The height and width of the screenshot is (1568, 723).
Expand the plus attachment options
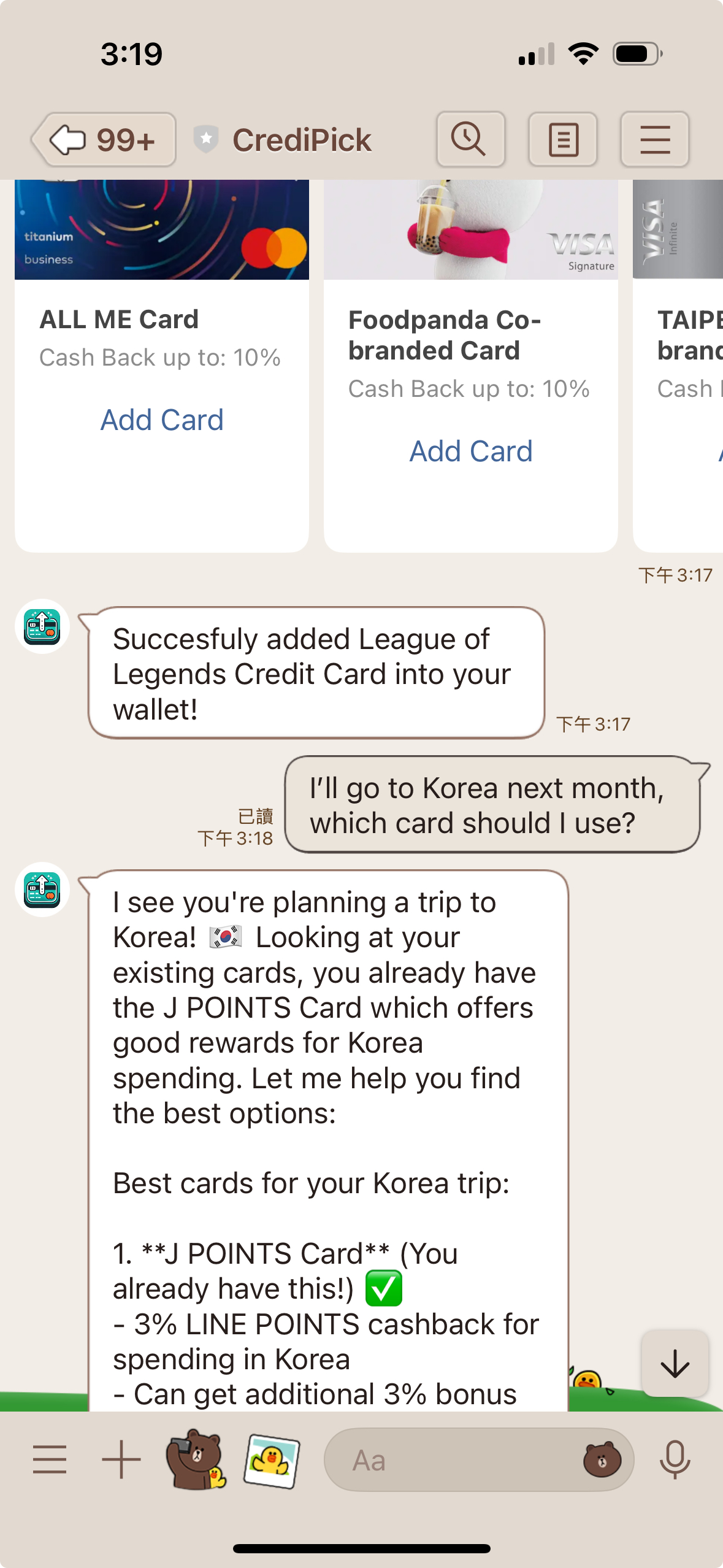click(121, 1459)
